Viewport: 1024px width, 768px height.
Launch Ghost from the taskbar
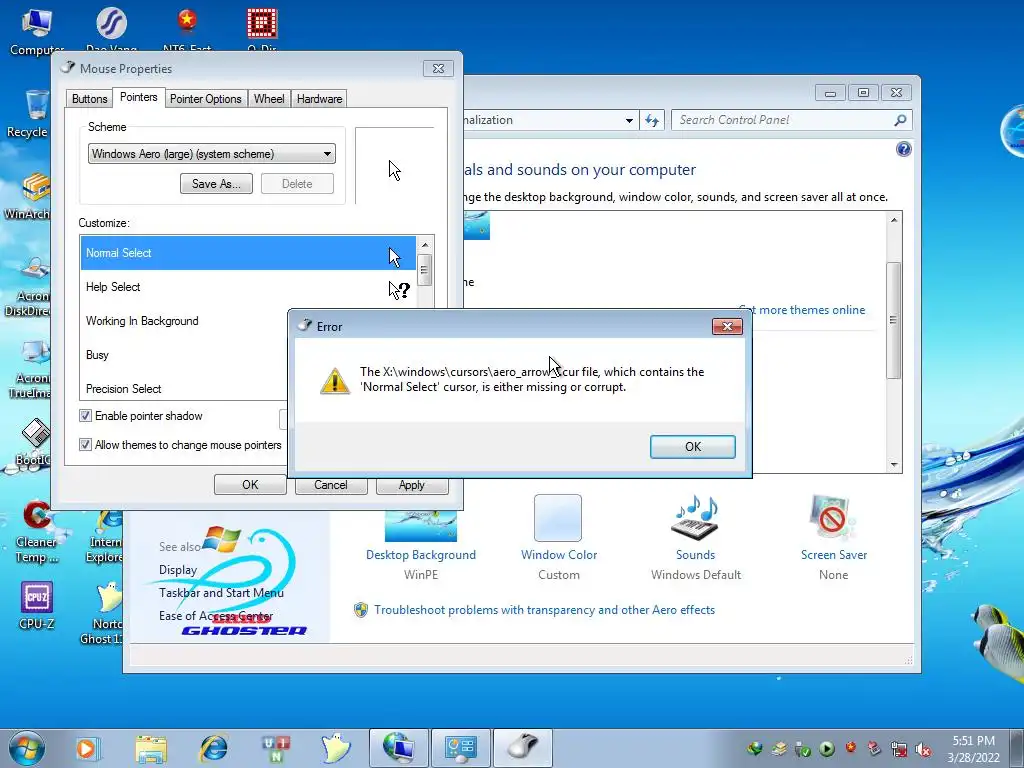click(x=336, y=748)
